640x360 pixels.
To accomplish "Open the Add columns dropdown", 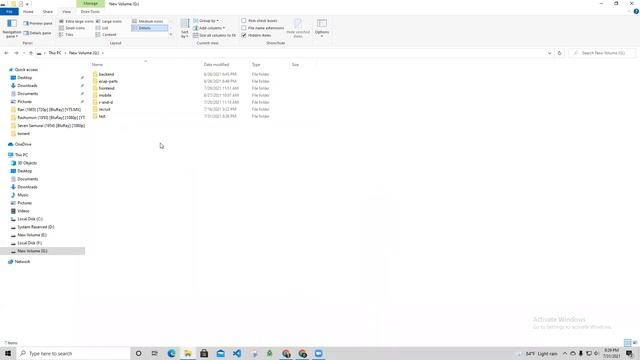I will point(209,28).
